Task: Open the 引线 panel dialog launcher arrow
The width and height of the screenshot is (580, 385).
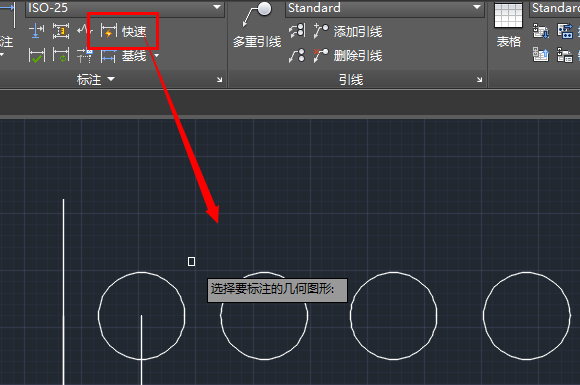Action: click(x=480, y=80)
